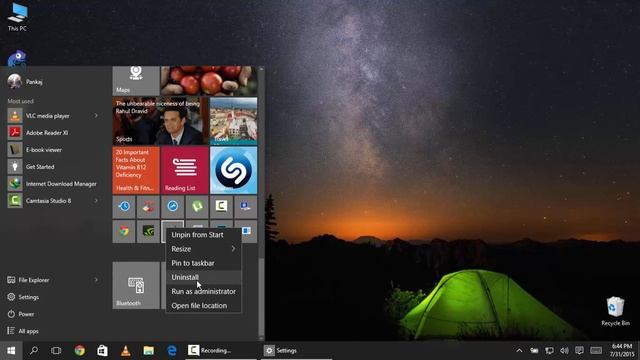Viewport: 640px width, 360px height.
Task: Switch to Recording... taskbar window
Action: [x=221, y=351]
